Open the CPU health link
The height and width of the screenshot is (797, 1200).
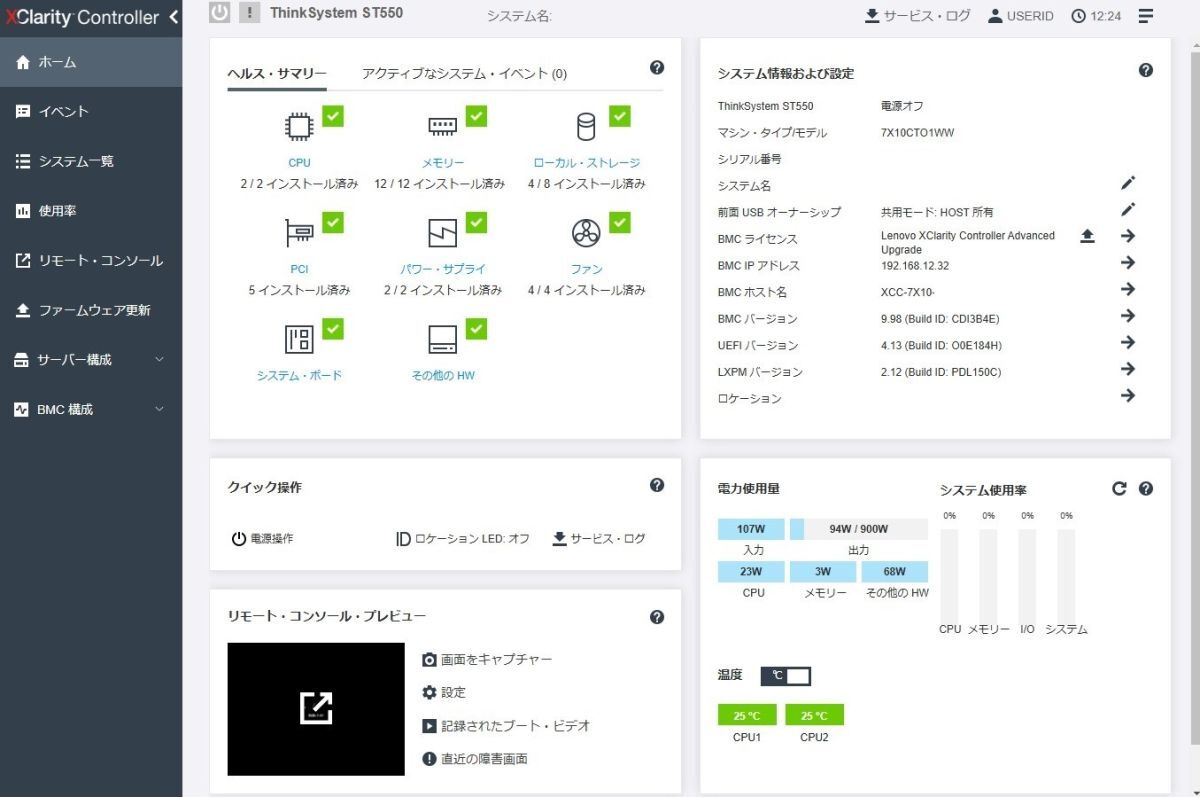299,163
